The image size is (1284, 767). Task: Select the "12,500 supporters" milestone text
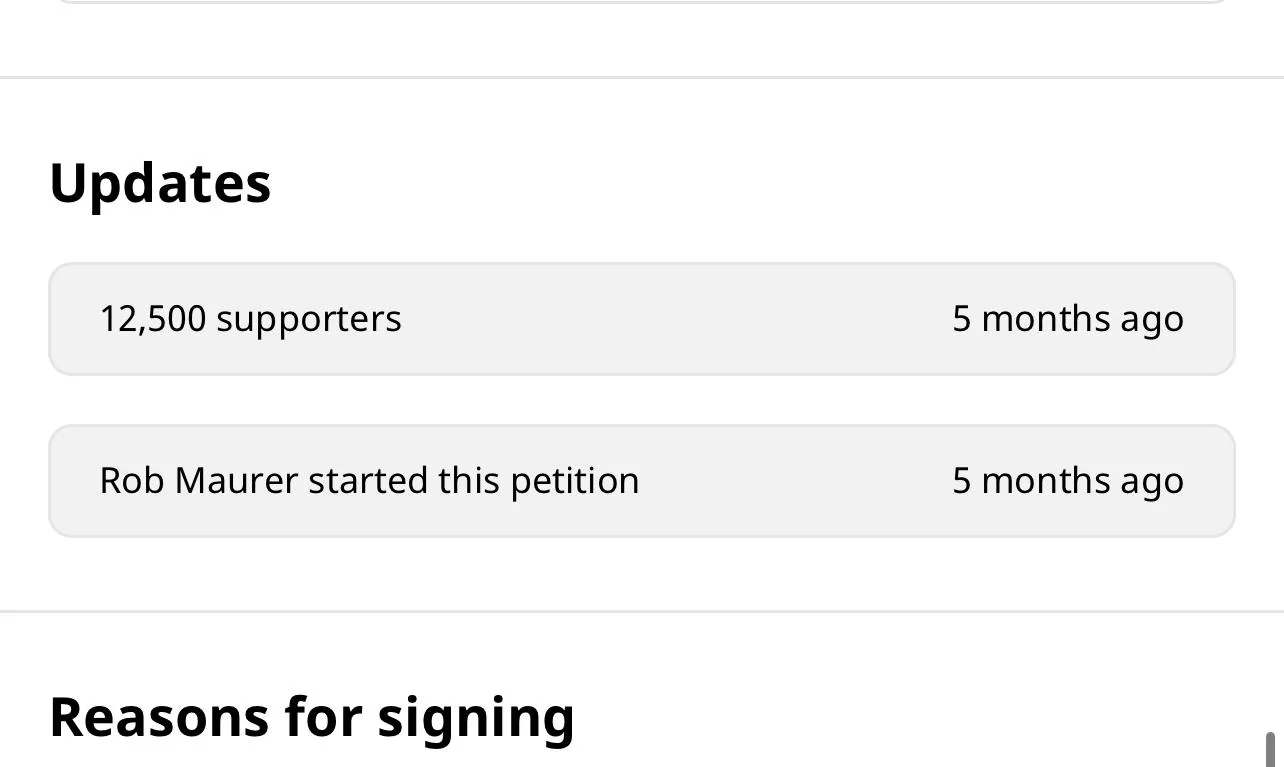tap(250, 319)
